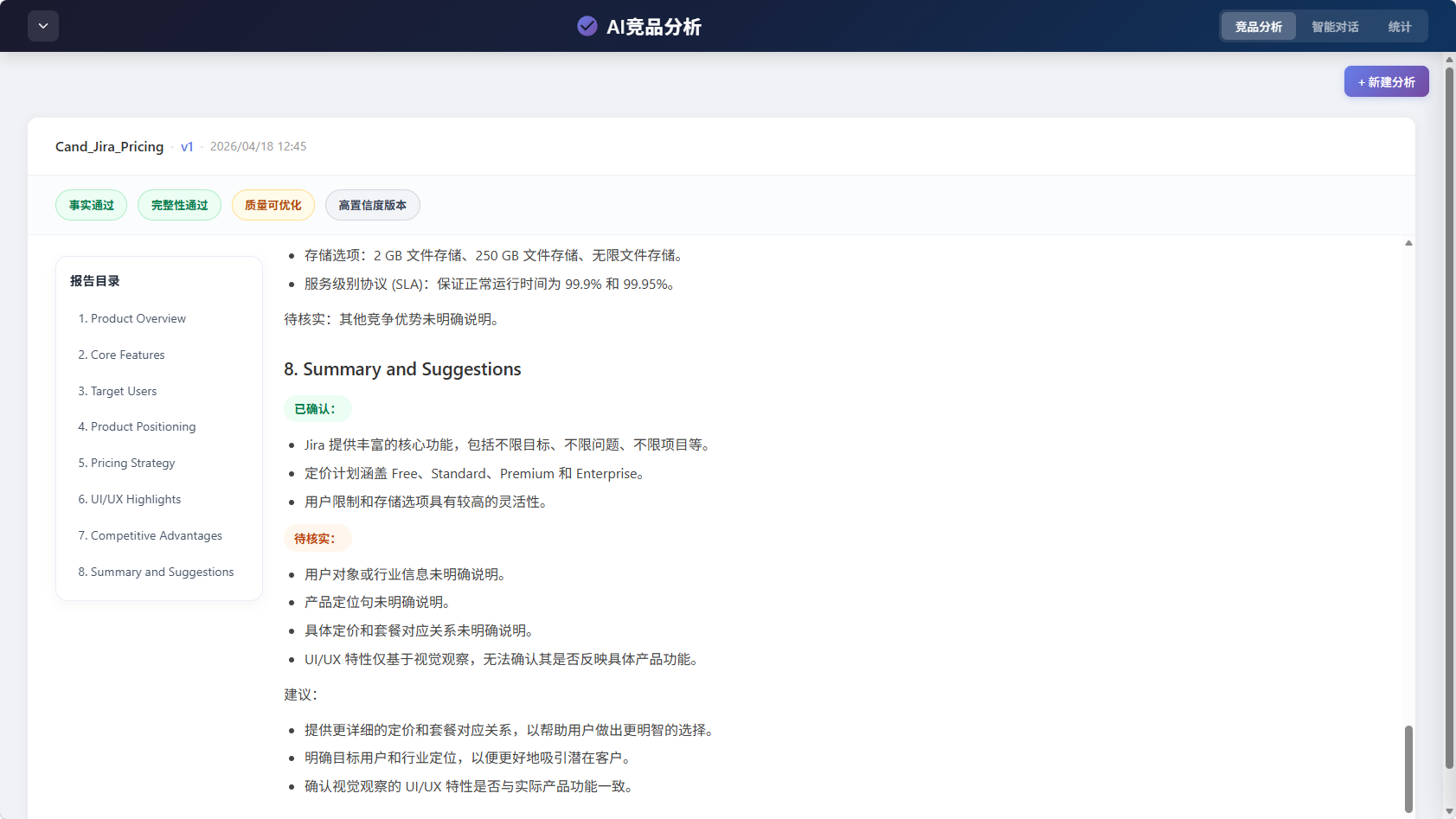Select 6. UI/UX Highlights in the outline
The height and width of the screenshot is (819, 1456).
(x=130, y=499)
